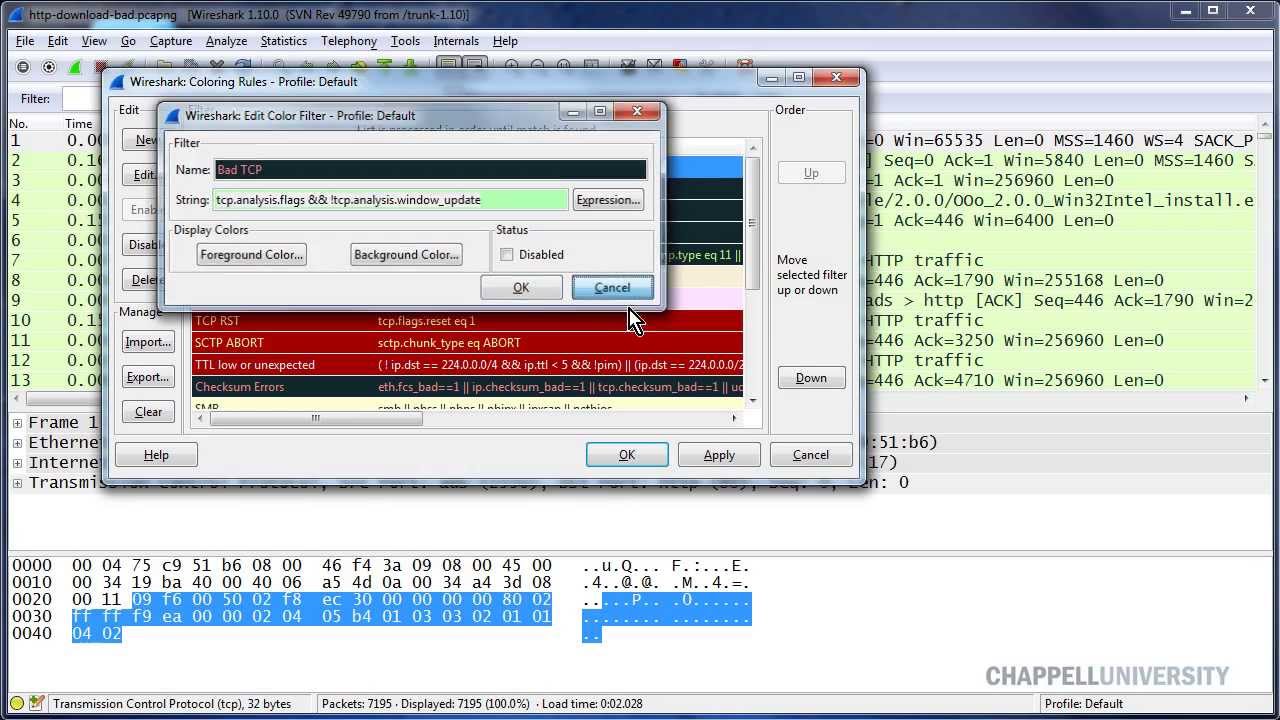Click Profile: Default in status bar
1280x720 pixels.
pos(1084,704)
